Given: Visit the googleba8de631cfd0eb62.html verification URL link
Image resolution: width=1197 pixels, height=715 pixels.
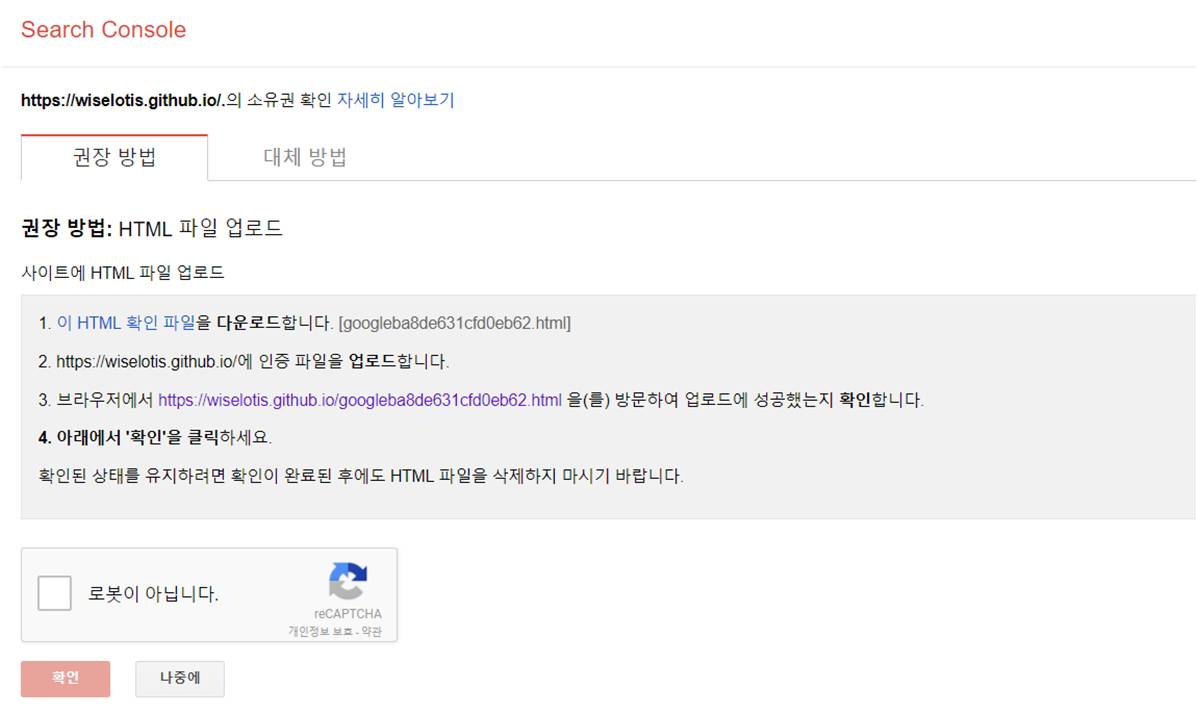Looking at the screenshot, I should [360, 400].
